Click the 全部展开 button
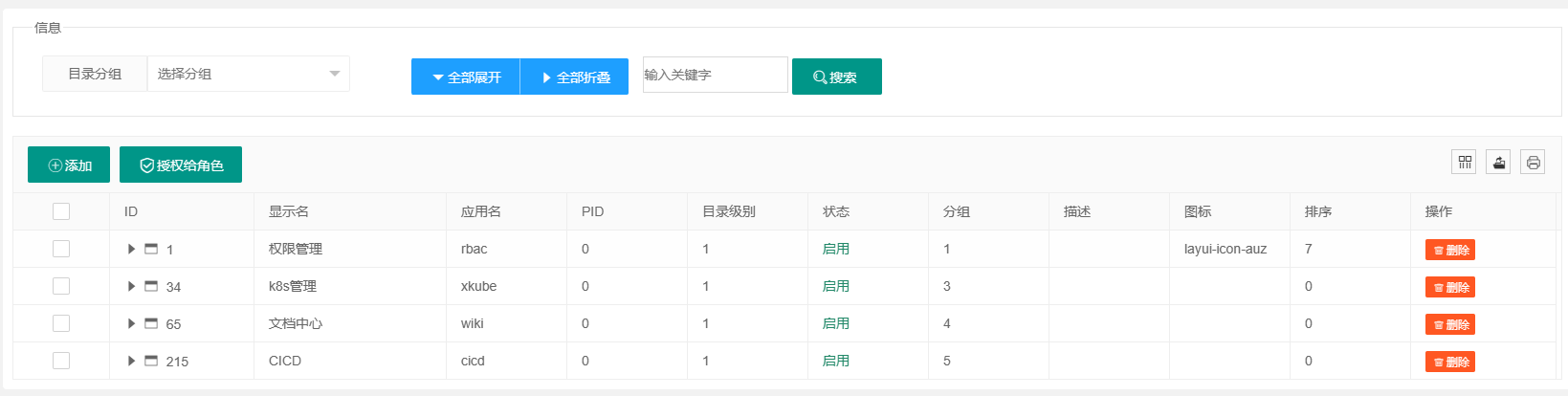Screen dimensions: 1568x396 (466, 77)
